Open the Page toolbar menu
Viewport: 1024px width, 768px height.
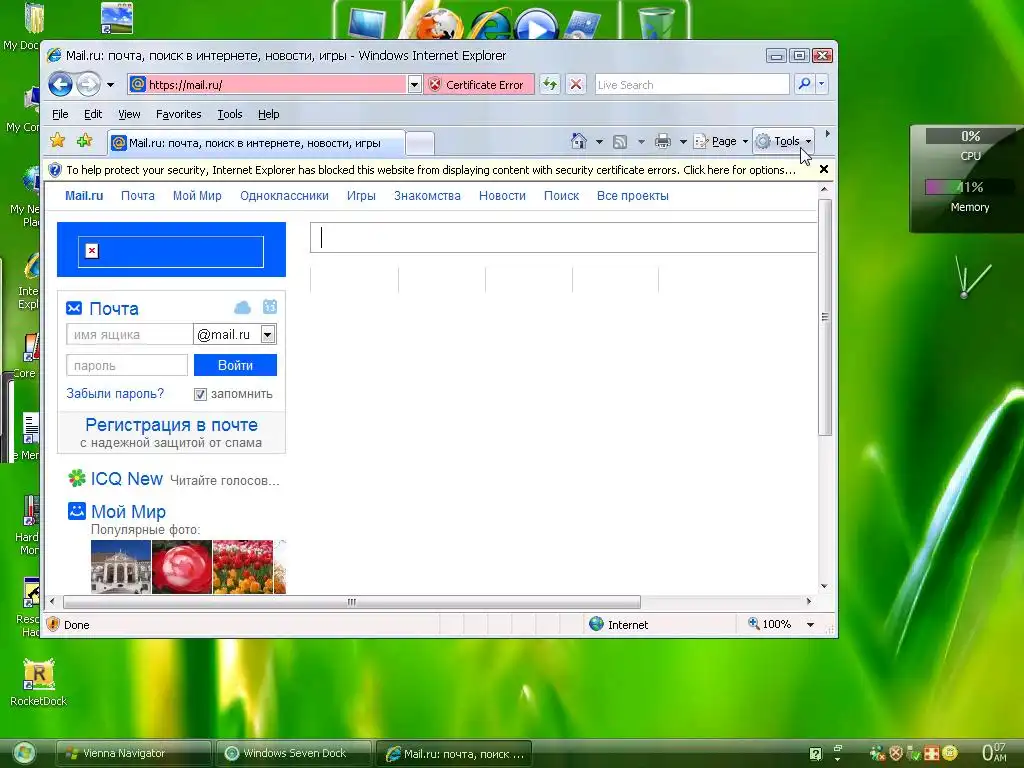coord(721,142)
